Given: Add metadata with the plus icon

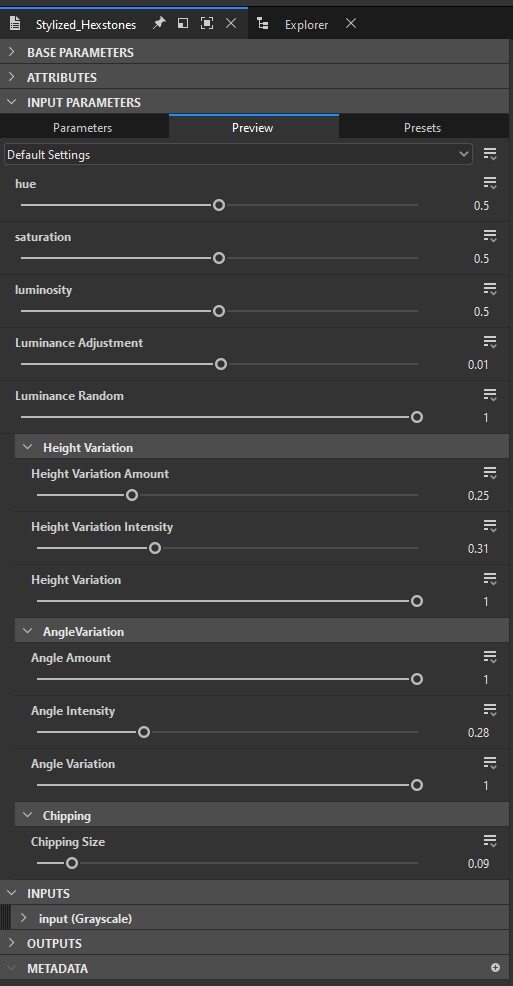Looking at the screenshot, I should pyautogui.click(x=495, y=968).
